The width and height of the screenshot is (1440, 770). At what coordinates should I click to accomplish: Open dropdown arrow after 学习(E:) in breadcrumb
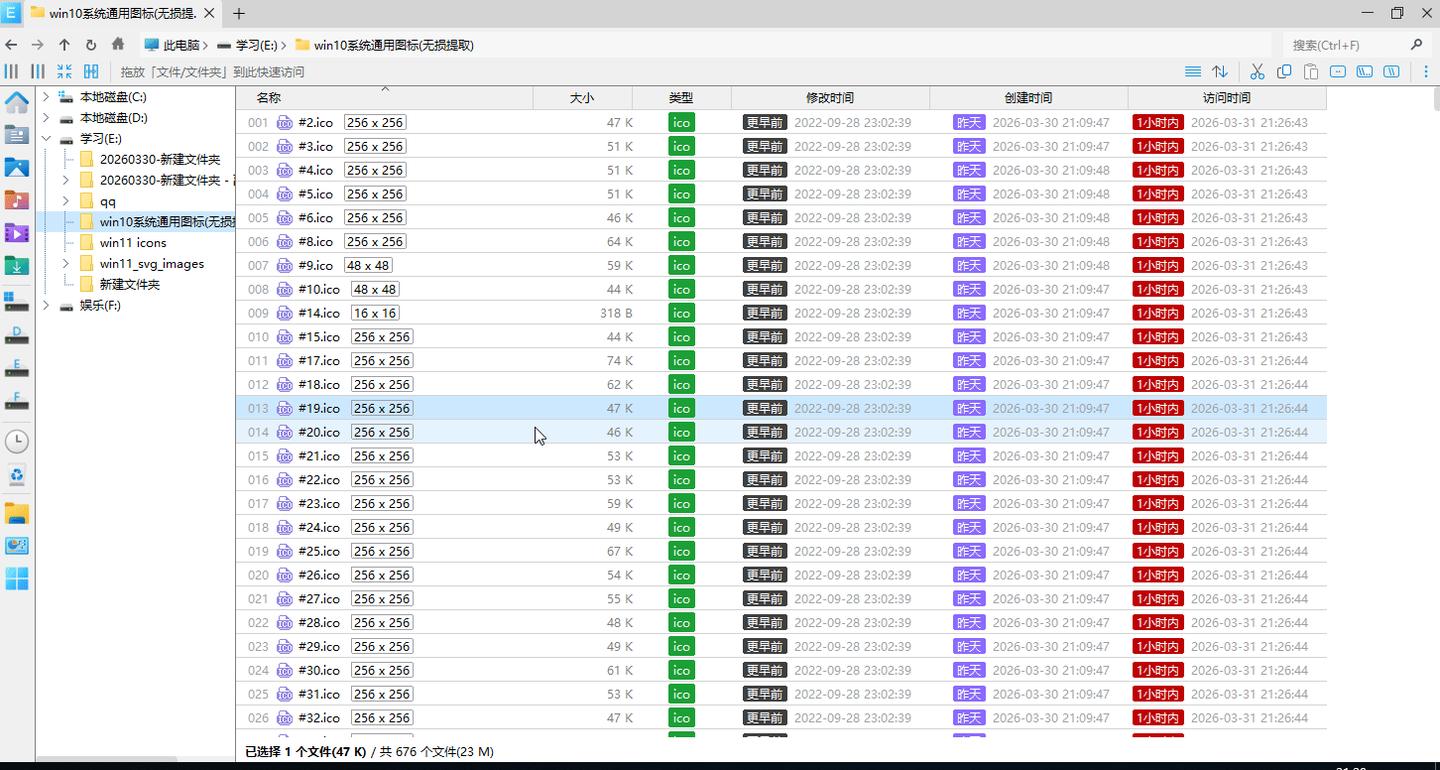284,45
